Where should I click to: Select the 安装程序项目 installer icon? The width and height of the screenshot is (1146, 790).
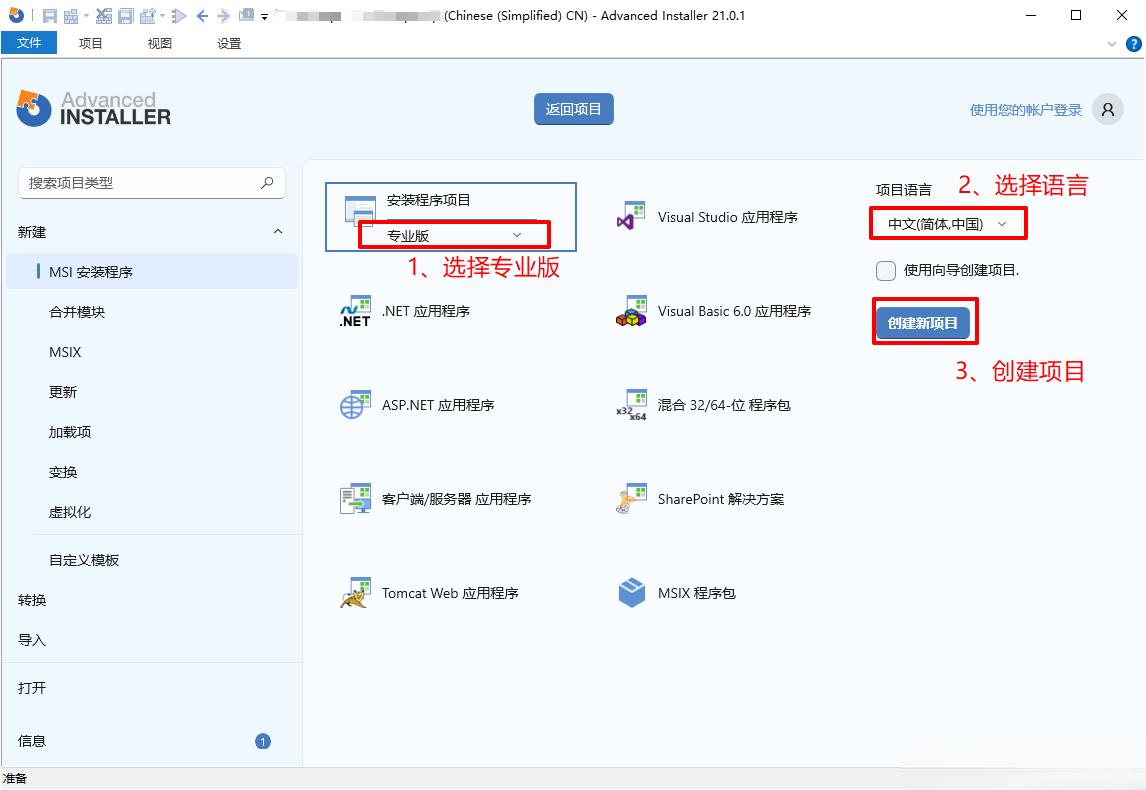point(360,210)
